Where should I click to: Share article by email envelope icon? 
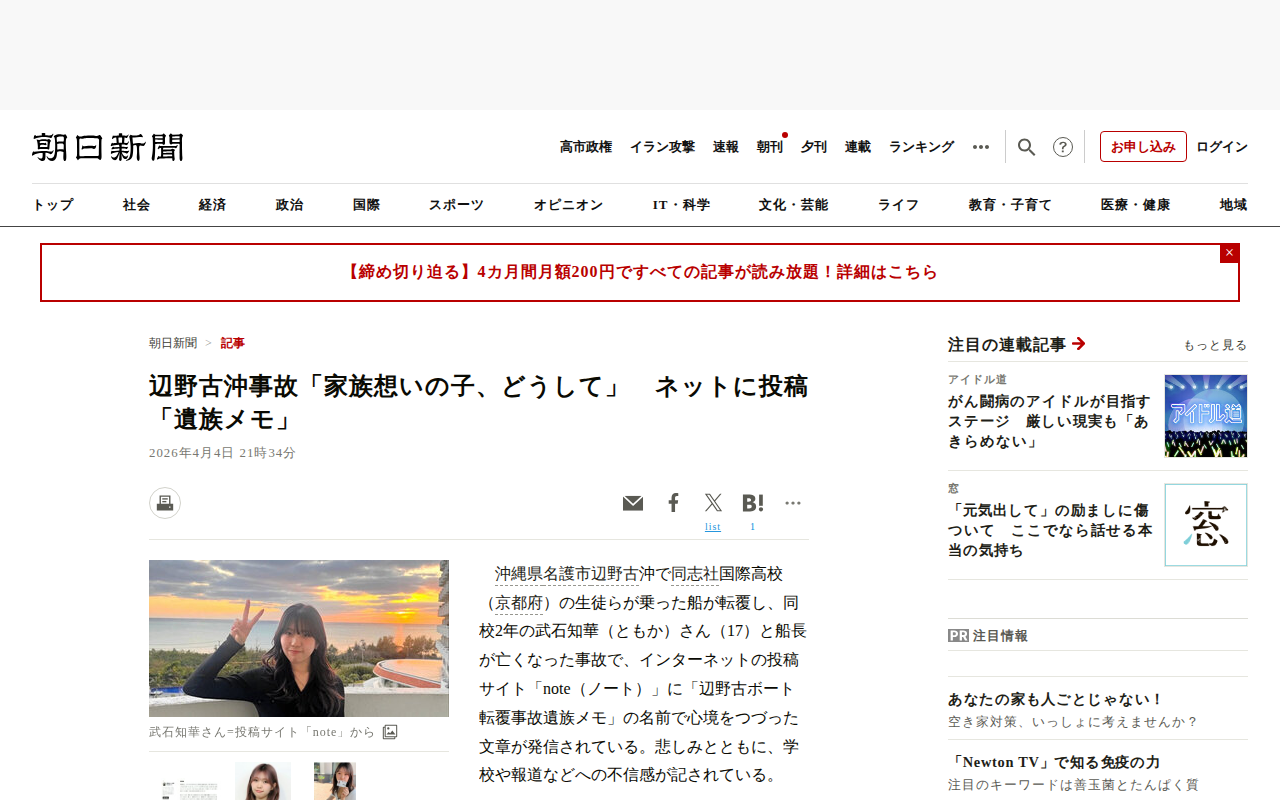tap(633, 503)
